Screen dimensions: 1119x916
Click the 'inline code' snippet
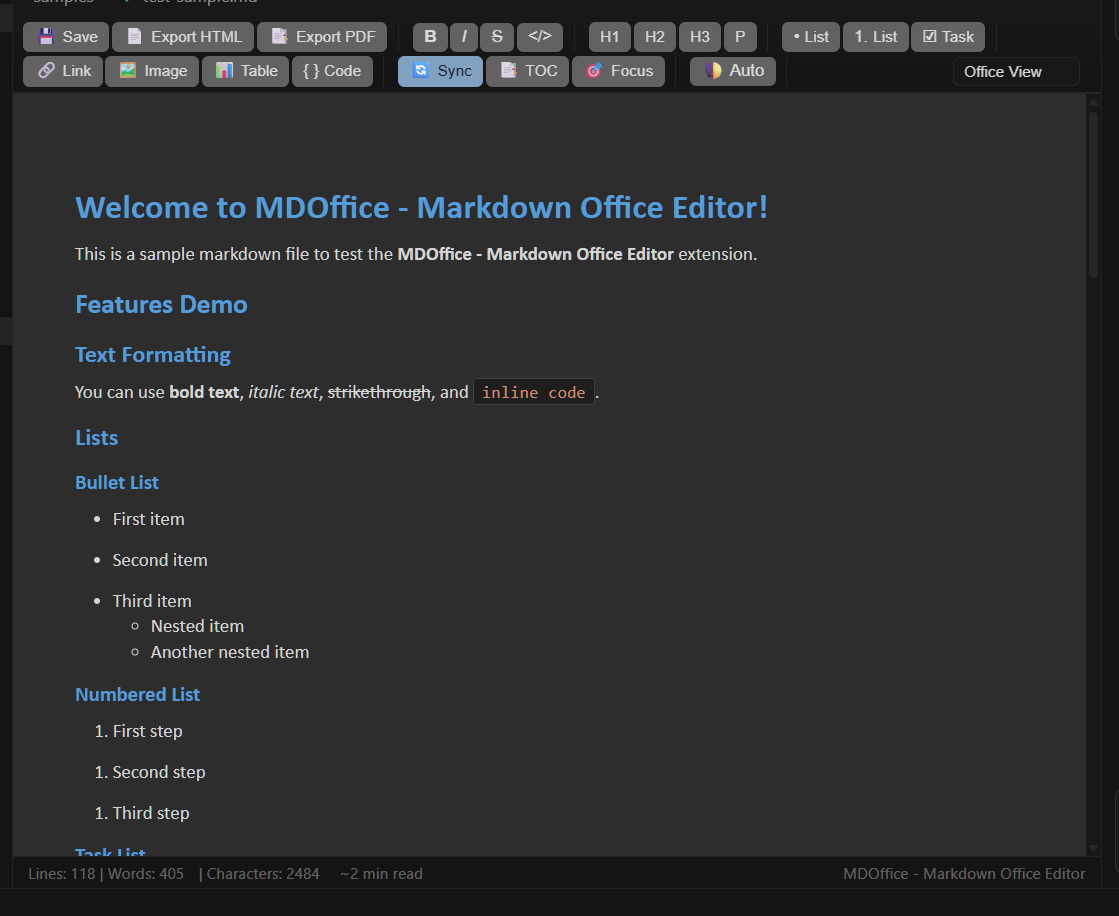tap(534, 392)
